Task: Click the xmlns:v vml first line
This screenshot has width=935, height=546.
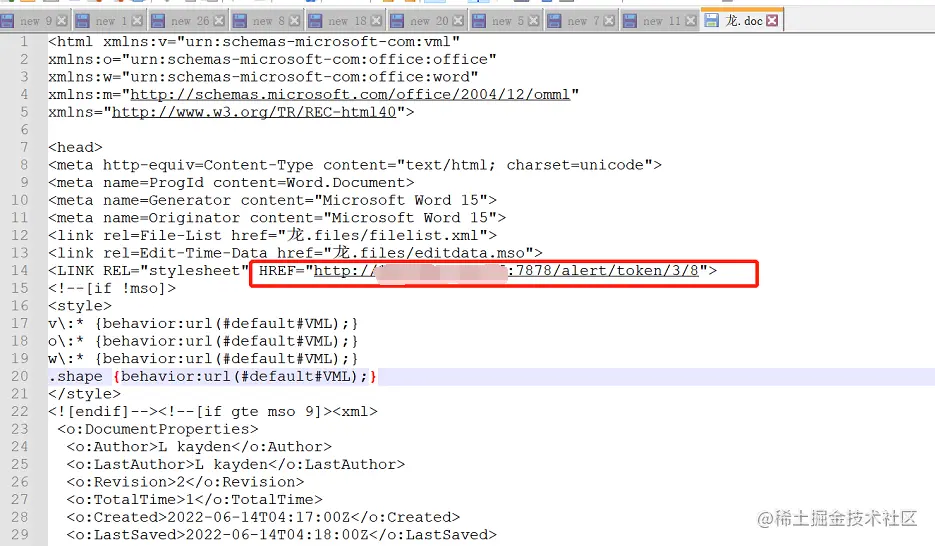Action: tap(254, 42)
